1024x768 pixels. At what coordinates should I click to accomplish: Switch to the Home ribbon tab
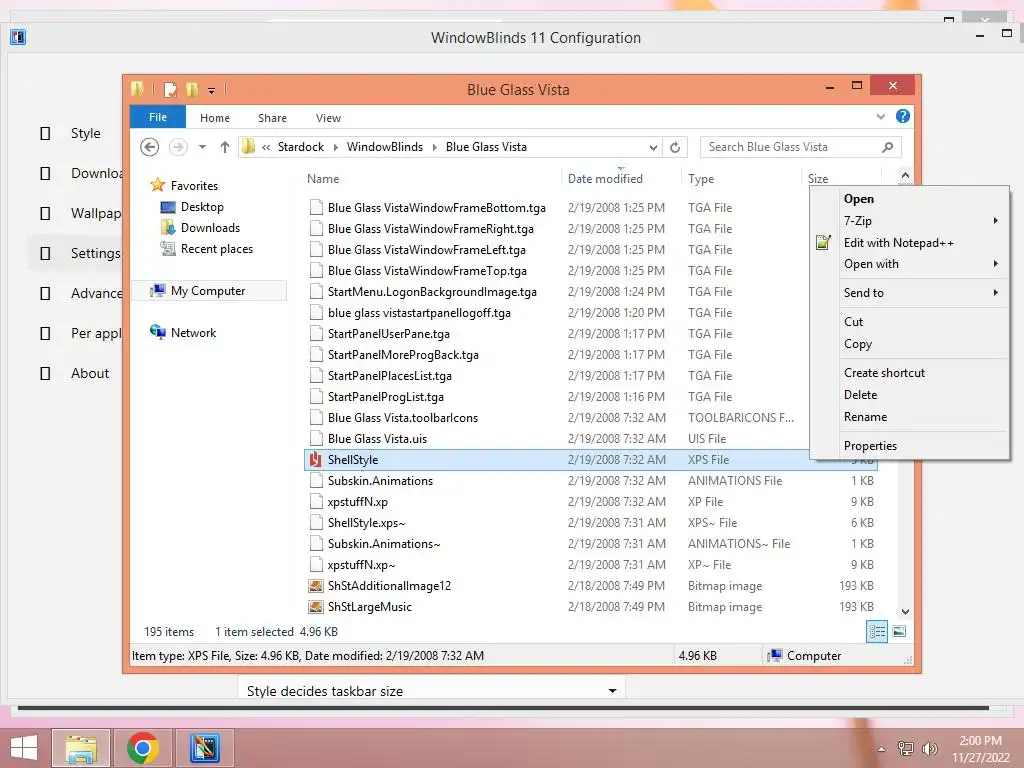215,118
